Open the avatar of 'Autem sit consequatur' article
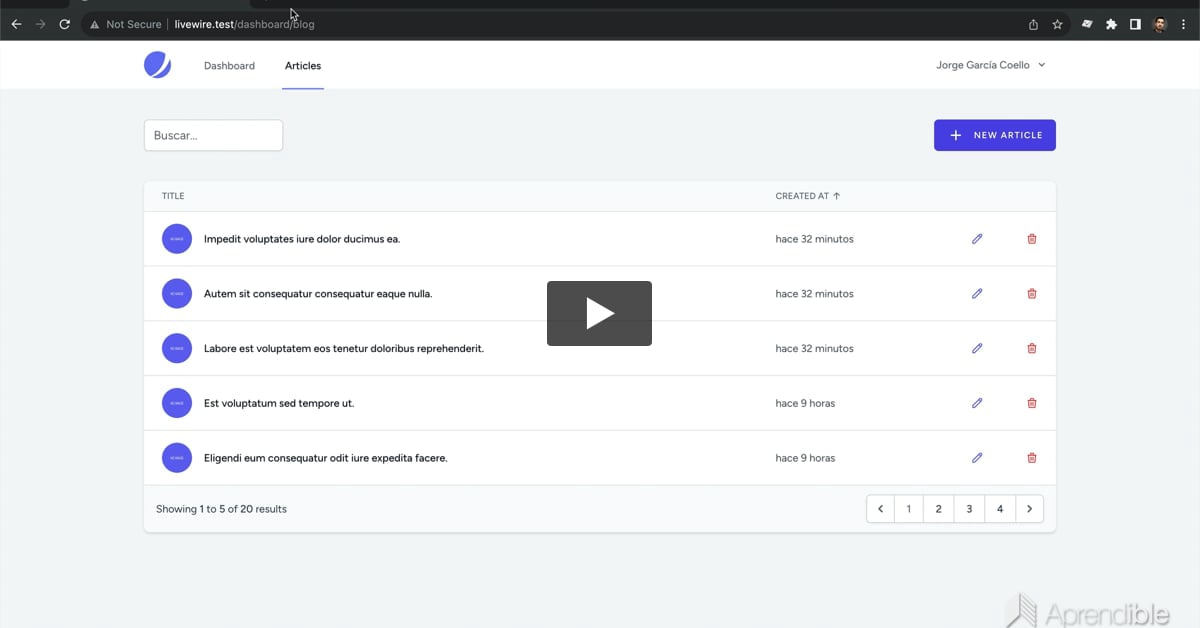The image size is (1200, 628). click(x=177, y=294)
